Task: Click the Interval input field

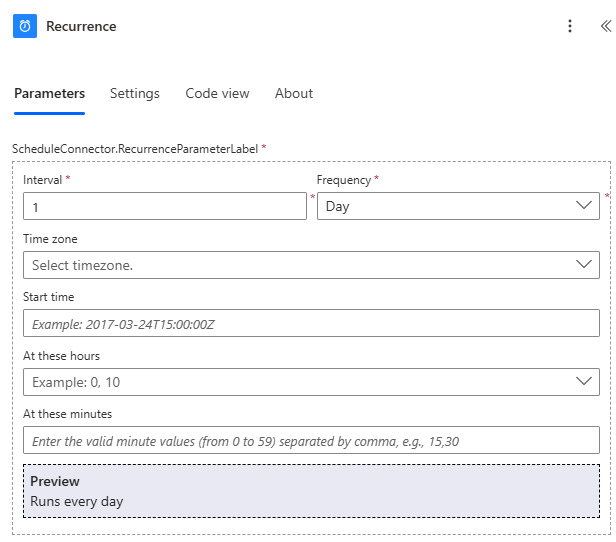Action: (x=164, y=207)
